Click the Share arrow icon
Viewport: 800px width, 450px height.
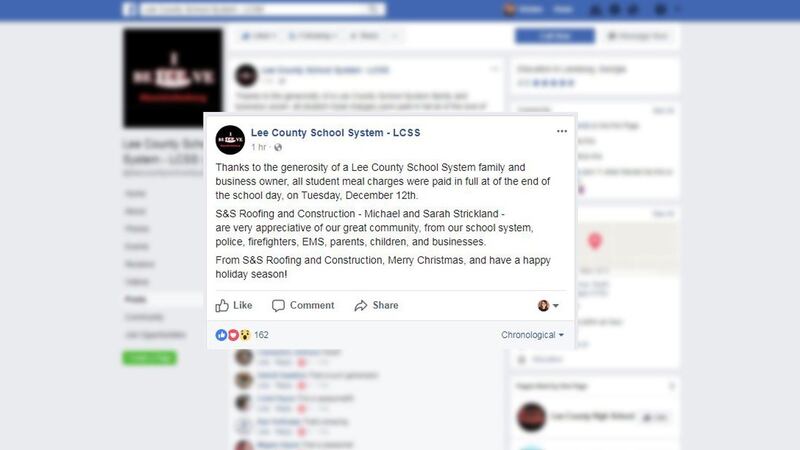pyautogui.click(x=361, y=305)
